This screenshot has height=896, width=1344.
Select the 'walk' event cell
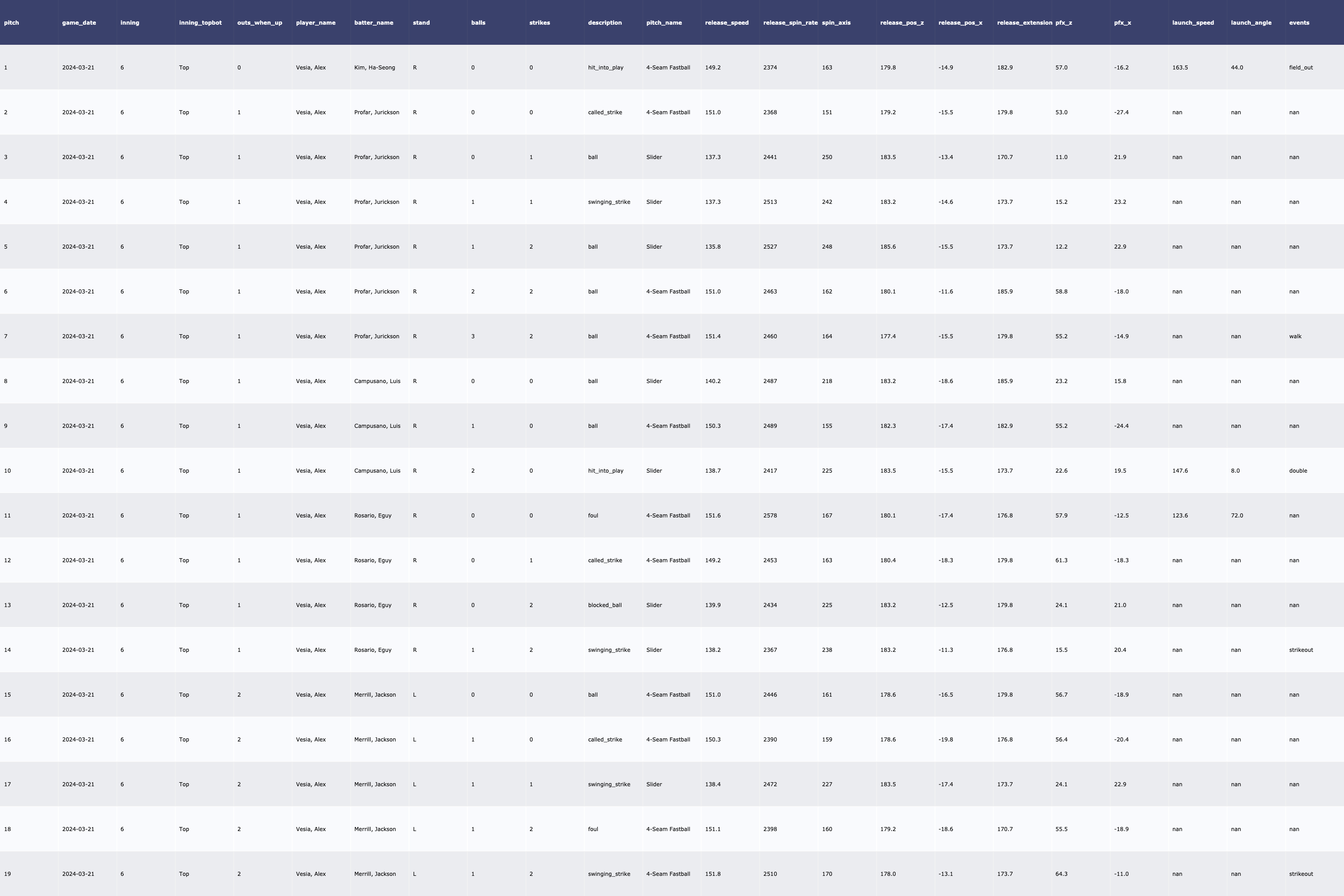(x=1295, y=336)
